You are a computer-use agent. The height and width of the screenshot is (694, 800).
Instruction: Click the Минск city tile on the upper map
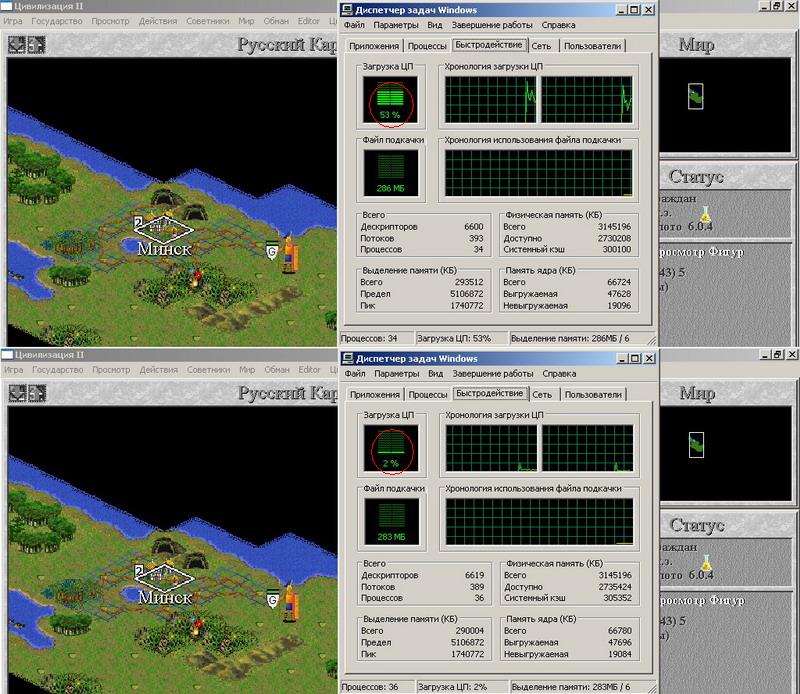click(163, 230)
